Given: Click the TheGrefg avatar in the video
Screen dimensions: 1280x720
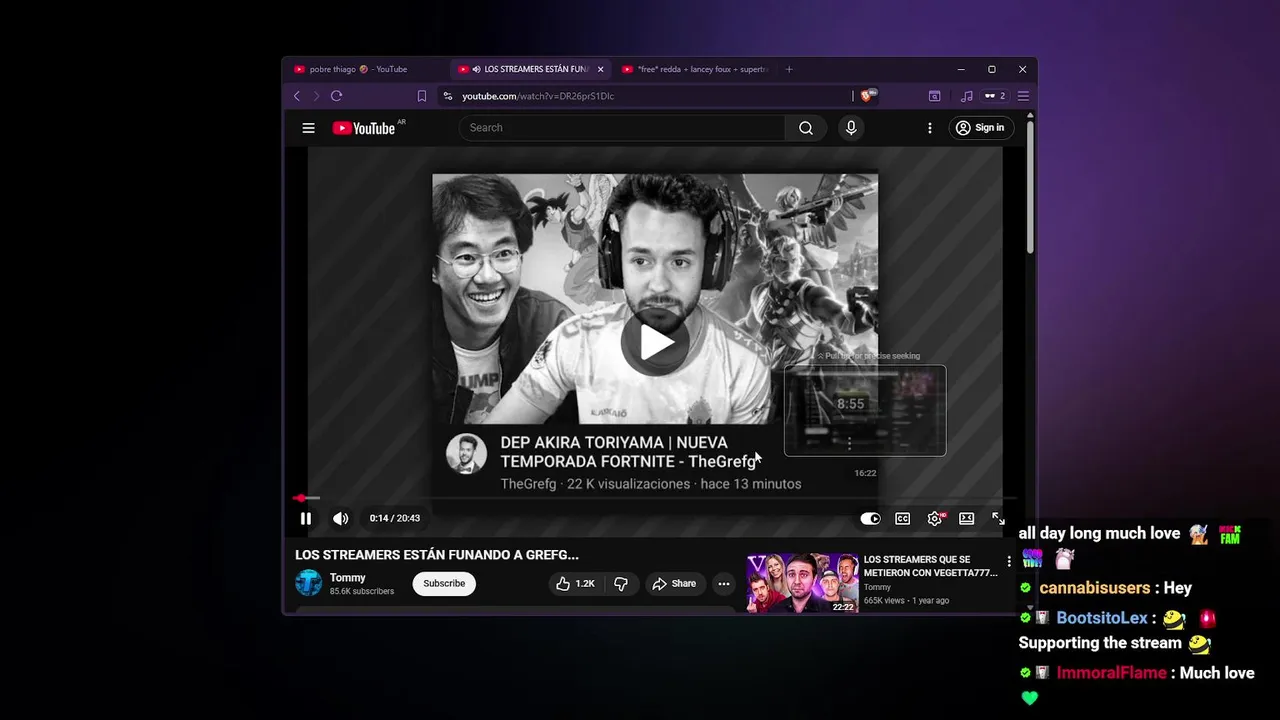Looking at the screenshot, I should tap(466, 454).
